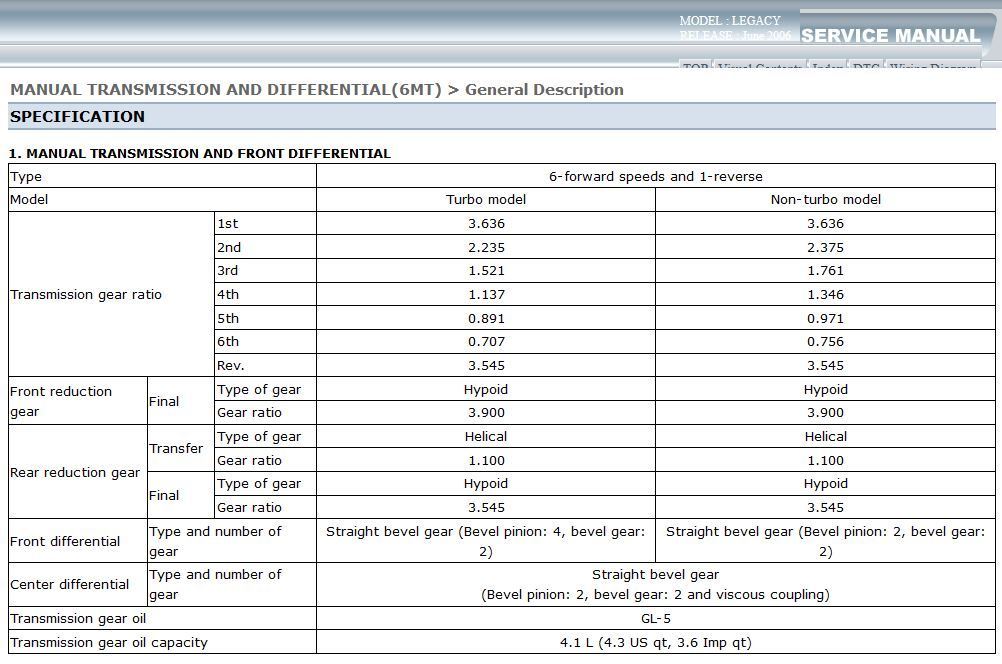Click the SPECIFICATION section heading

tap(77, 117)
